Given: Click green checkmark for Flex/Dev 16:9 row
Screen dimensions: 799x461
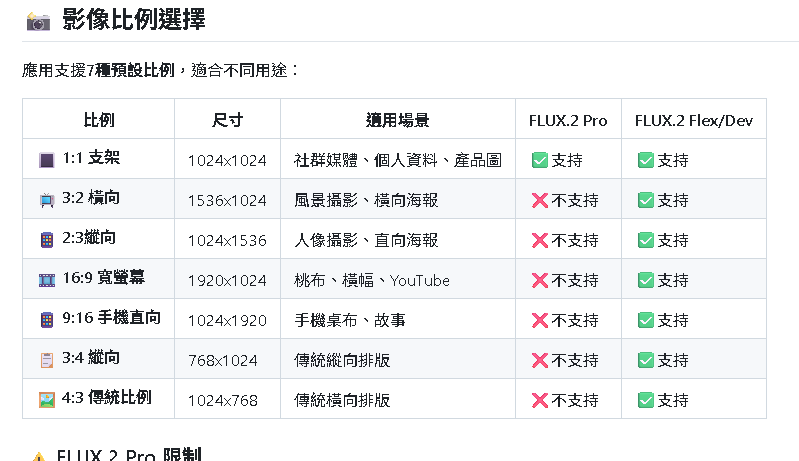Looking at the screenshot, I should point(646,280).
